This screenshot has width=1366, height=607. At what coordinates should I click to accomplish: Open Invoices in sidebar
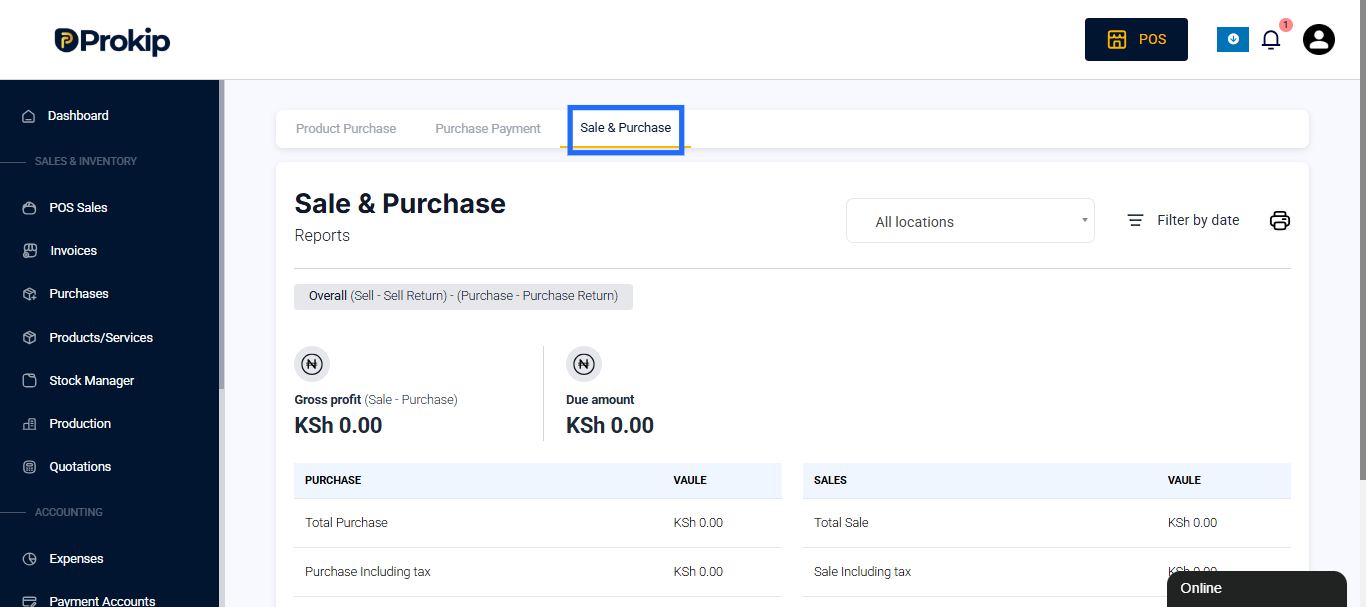74,251
